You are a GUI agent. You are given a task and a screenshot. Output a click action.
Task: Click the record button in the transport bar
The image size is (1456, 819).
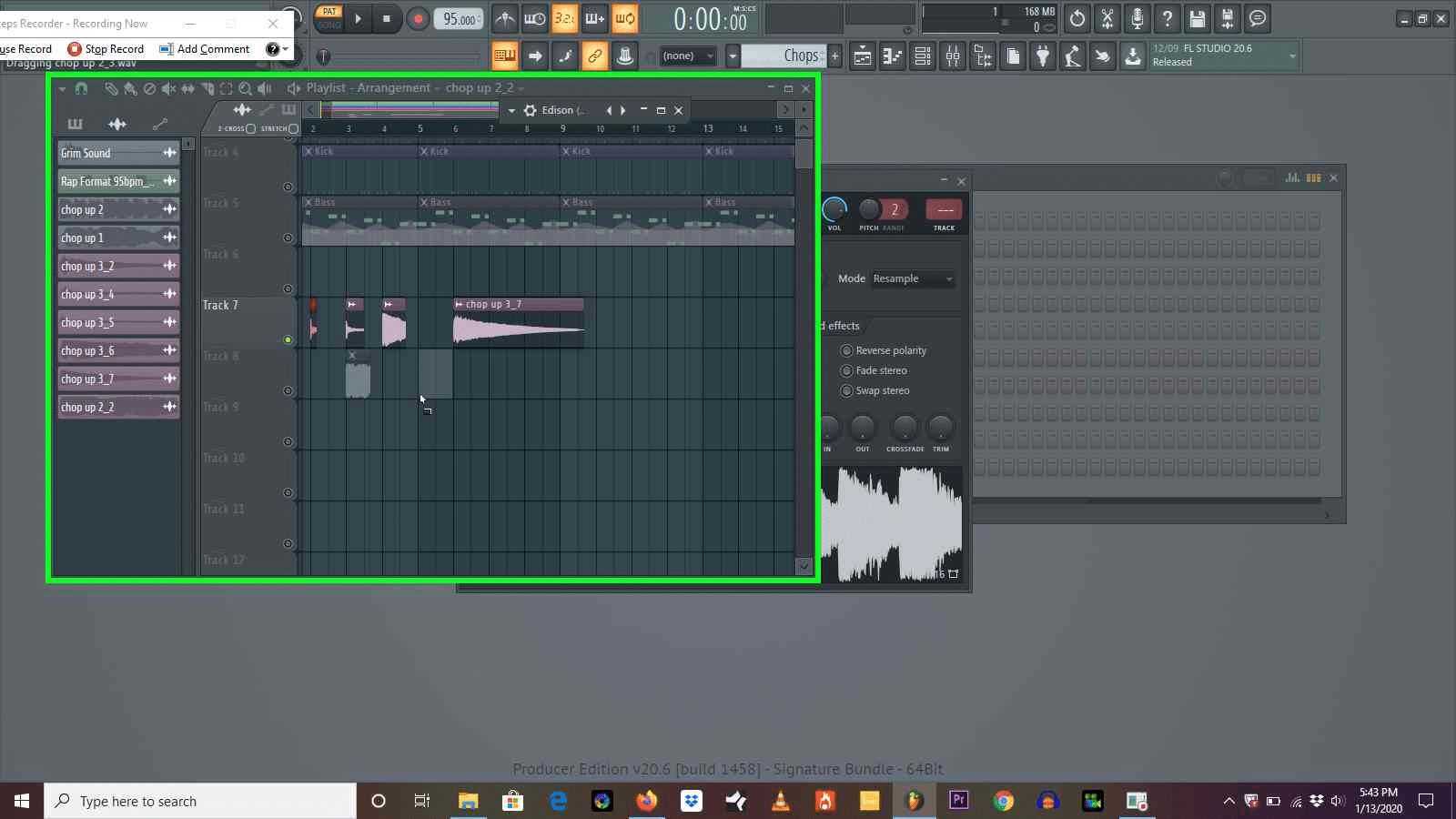419,18
